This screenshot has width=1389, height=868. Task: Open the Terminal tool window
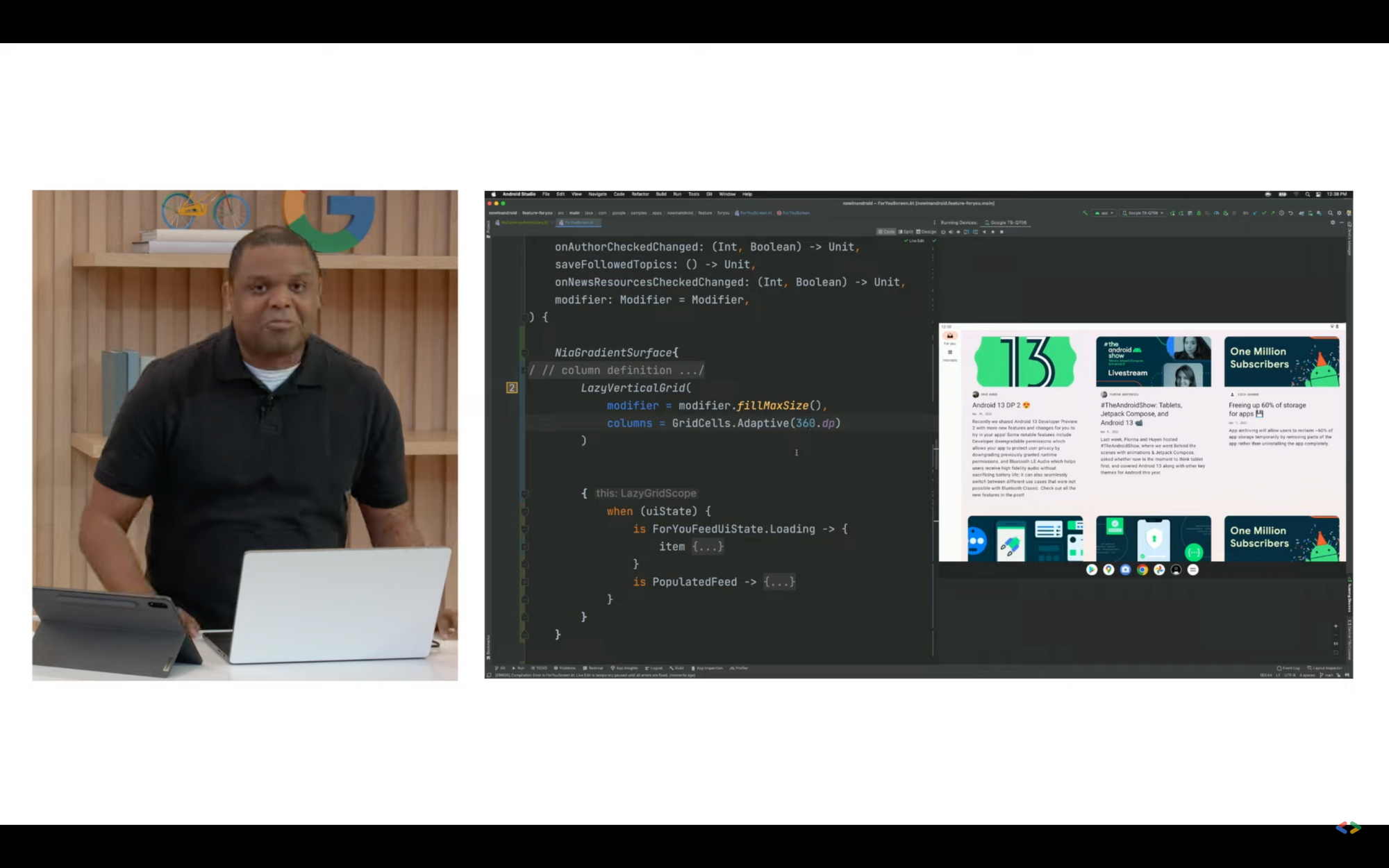(593, 668)
